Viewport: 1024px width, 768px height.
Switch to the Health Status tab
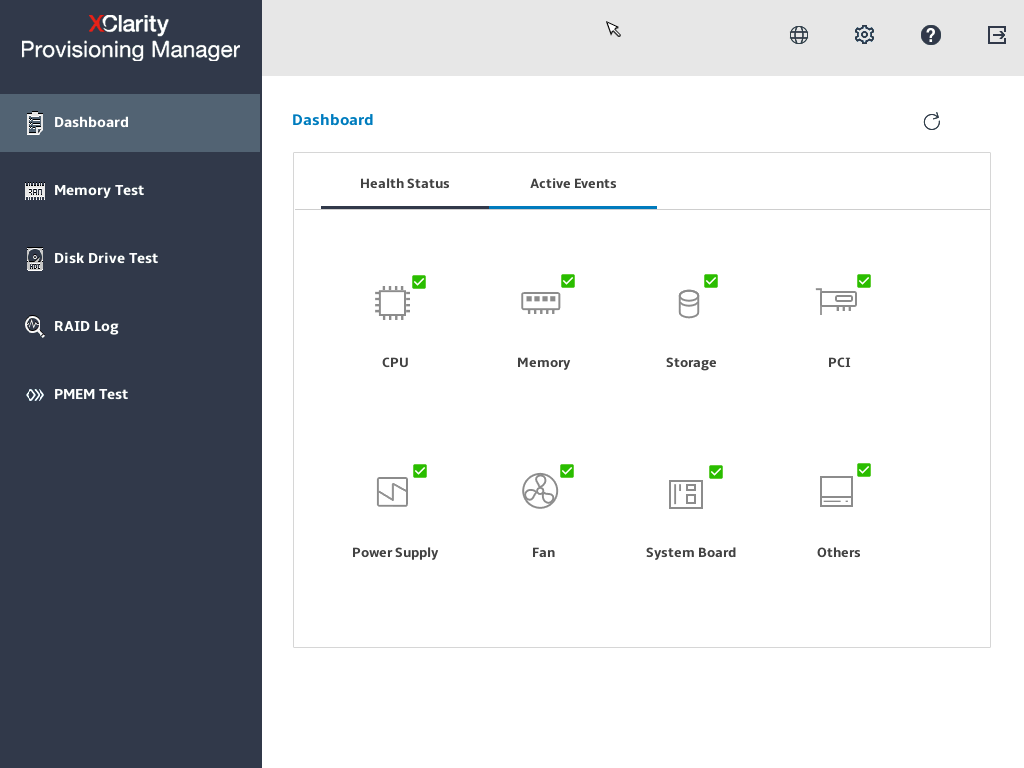(405, 184)
